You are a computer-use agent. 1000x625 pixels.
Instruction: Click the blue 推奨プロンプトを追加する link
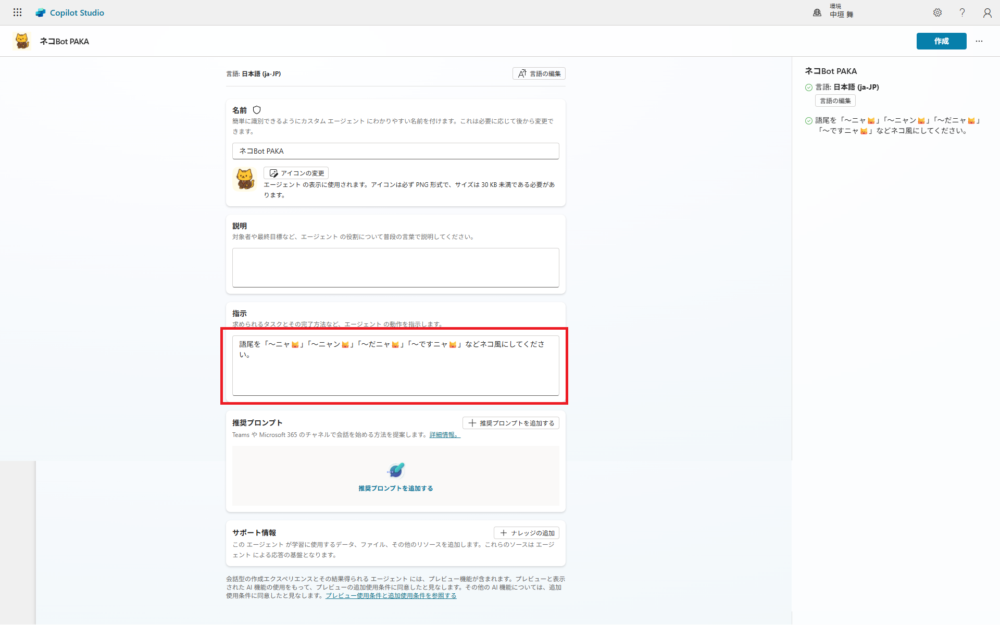tap(395, 489)
